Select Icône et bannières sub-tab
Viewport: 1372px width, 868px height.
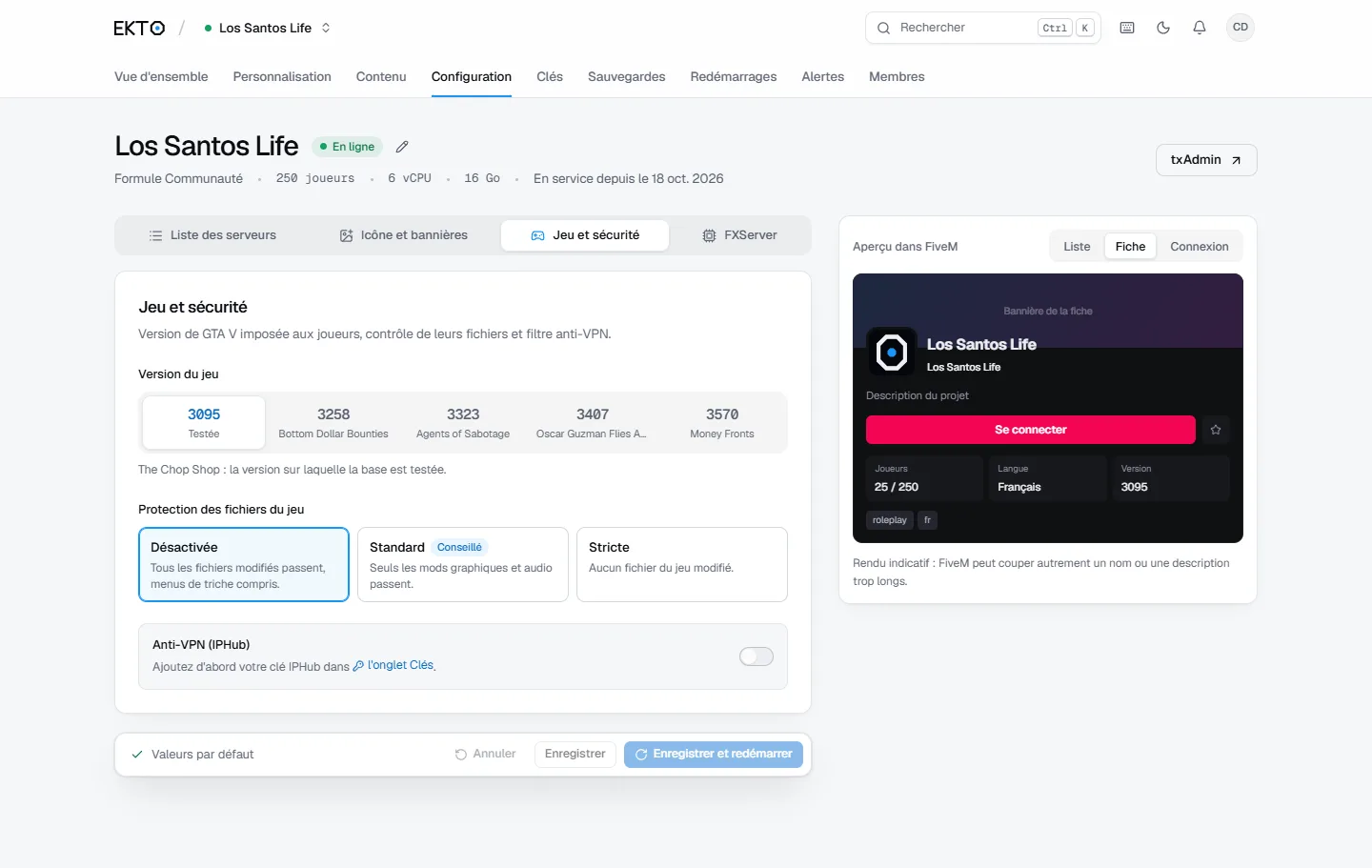(404, 235)
